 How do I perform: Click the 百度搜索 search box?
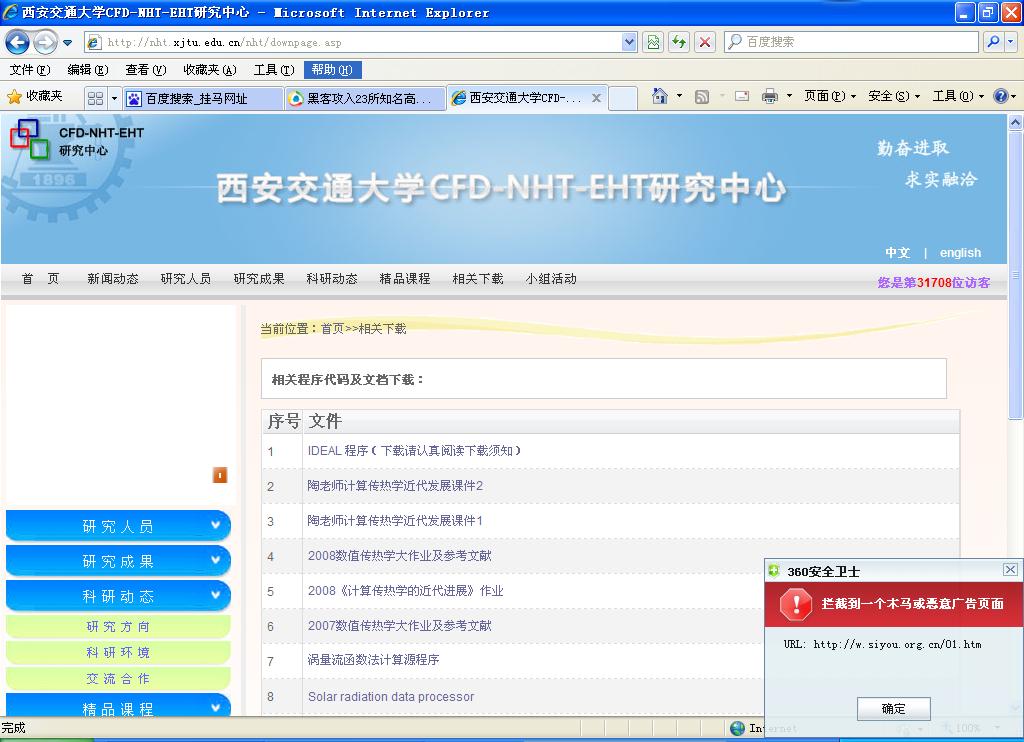tap(852, 42)
